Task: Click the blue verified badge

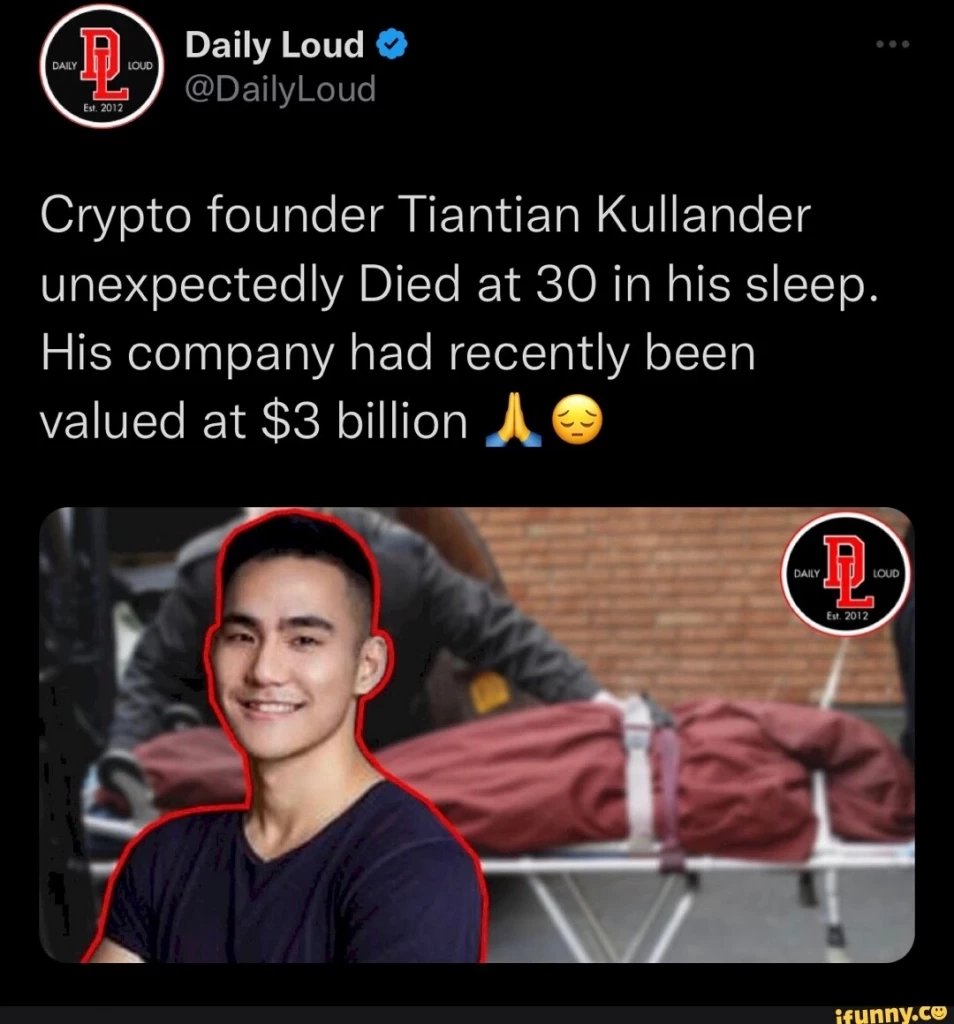Action: (x=392, y=45)
